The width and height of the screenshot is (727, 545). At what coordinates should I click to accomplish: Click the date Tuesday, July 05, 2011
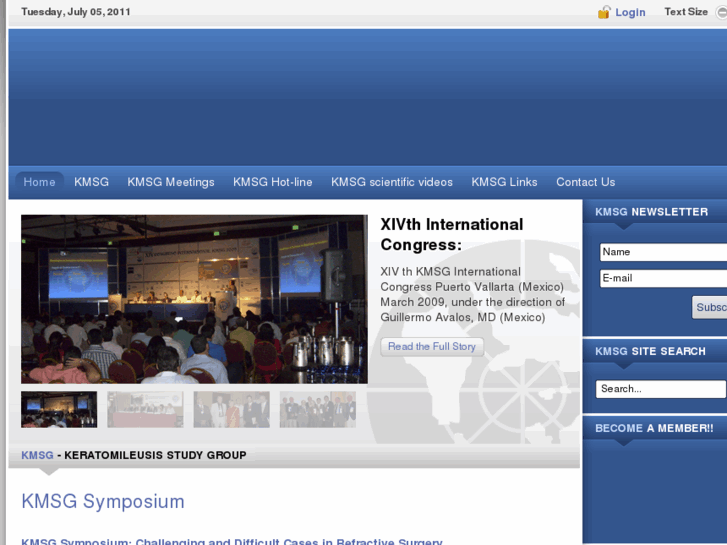[x=76, y=12]
